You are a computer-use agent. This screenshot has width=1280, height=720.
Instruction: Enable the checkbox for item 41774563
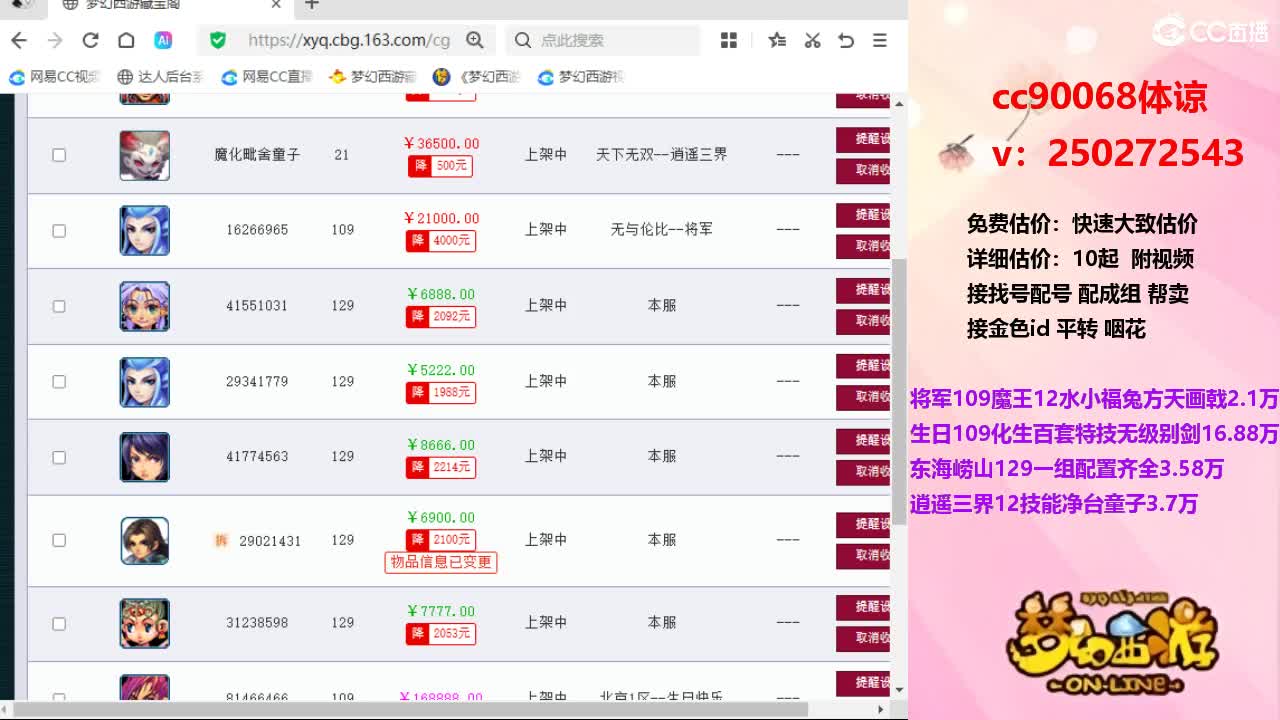(59, 457)
